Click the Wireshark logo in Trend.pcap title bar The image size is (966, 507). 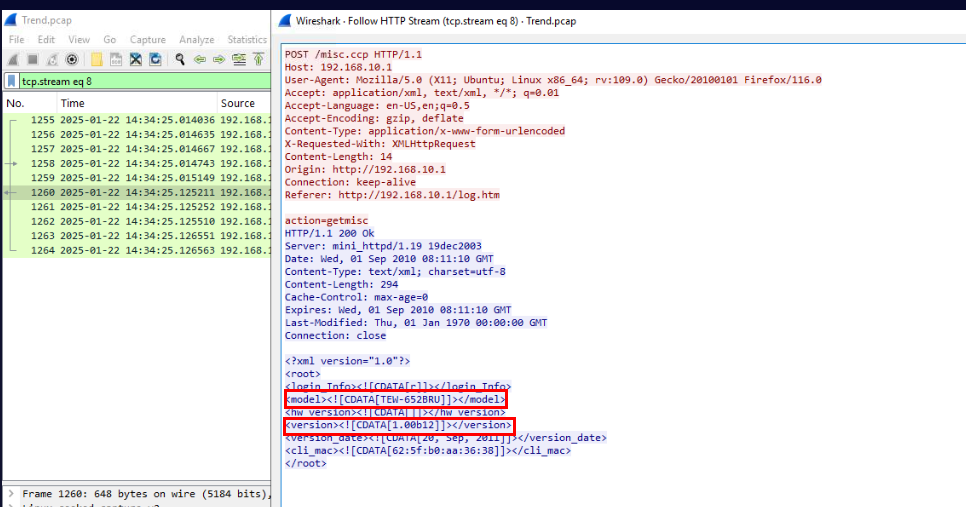coord(10,20)
